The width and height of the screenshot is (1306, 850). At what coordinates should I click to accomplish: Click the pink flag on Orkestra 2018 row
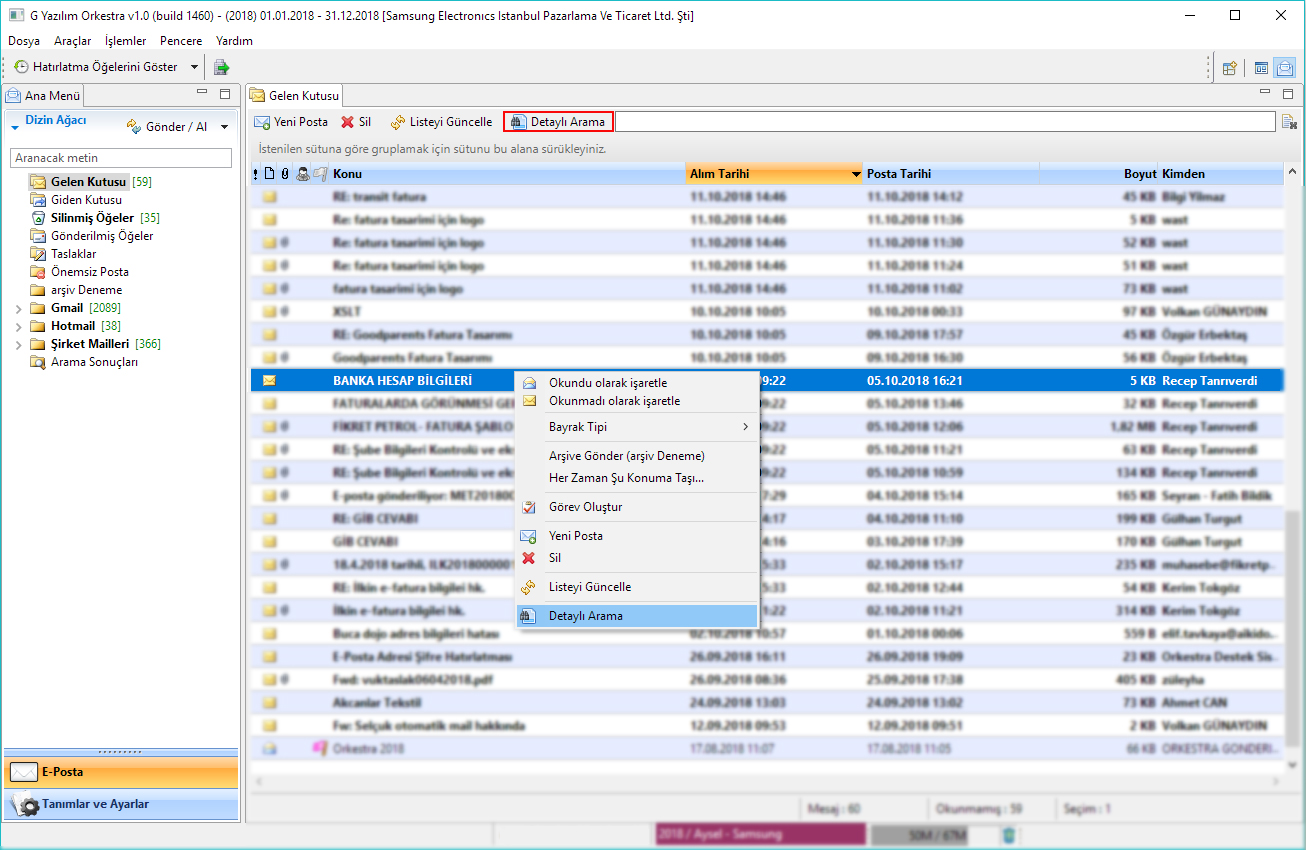point(320,747)
